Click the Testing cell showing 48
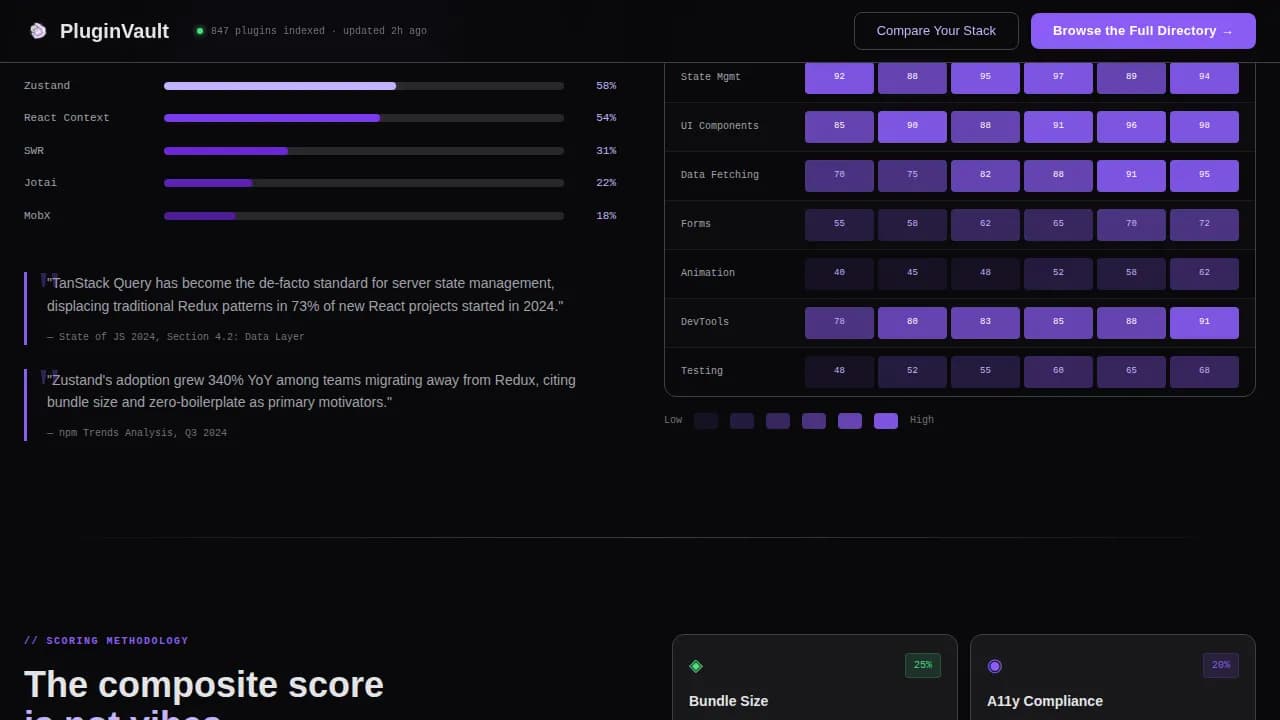The image size is (1280, 720). pos(839,372)
